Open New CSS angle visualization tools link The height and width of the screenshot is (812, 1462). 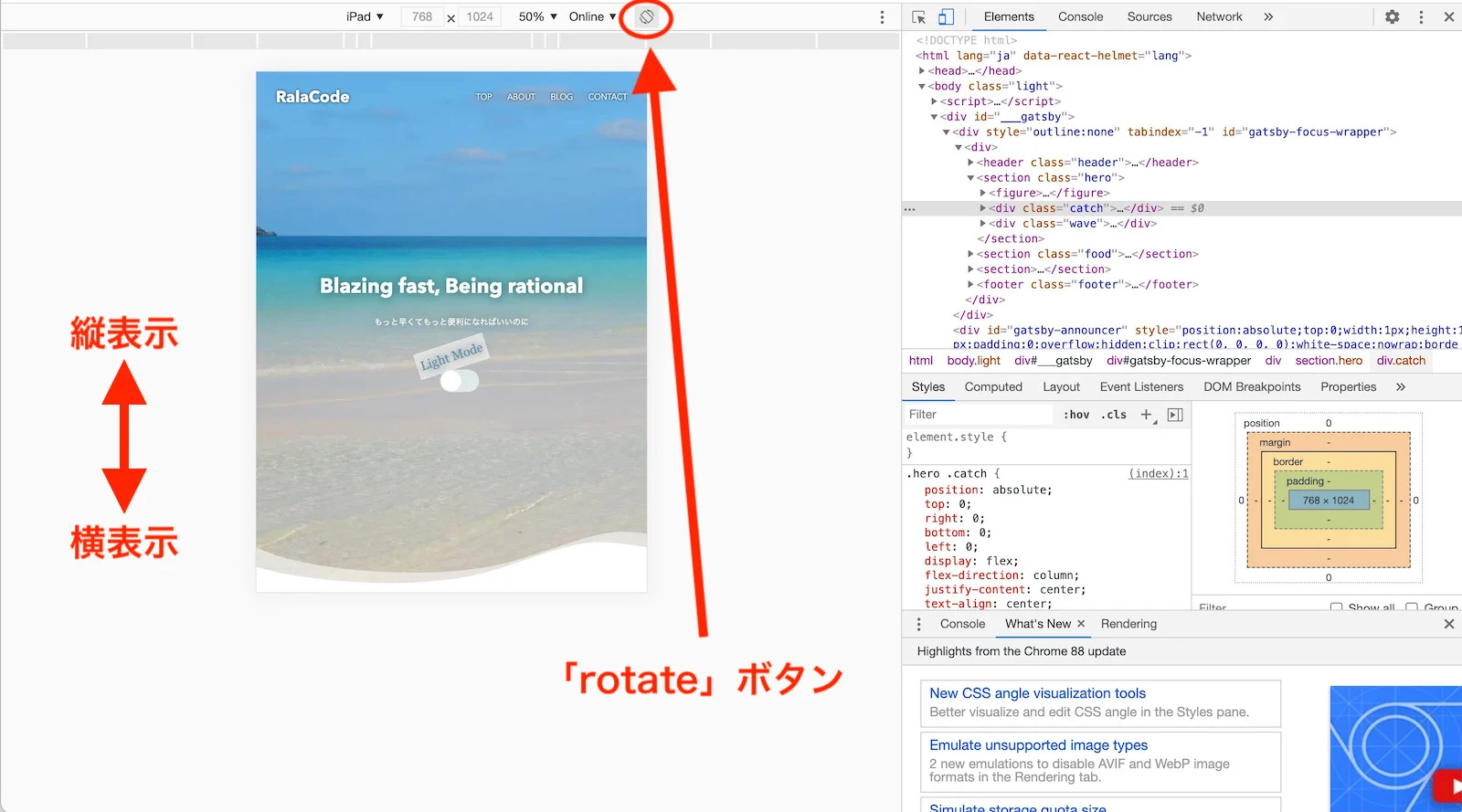point(1037,694)
